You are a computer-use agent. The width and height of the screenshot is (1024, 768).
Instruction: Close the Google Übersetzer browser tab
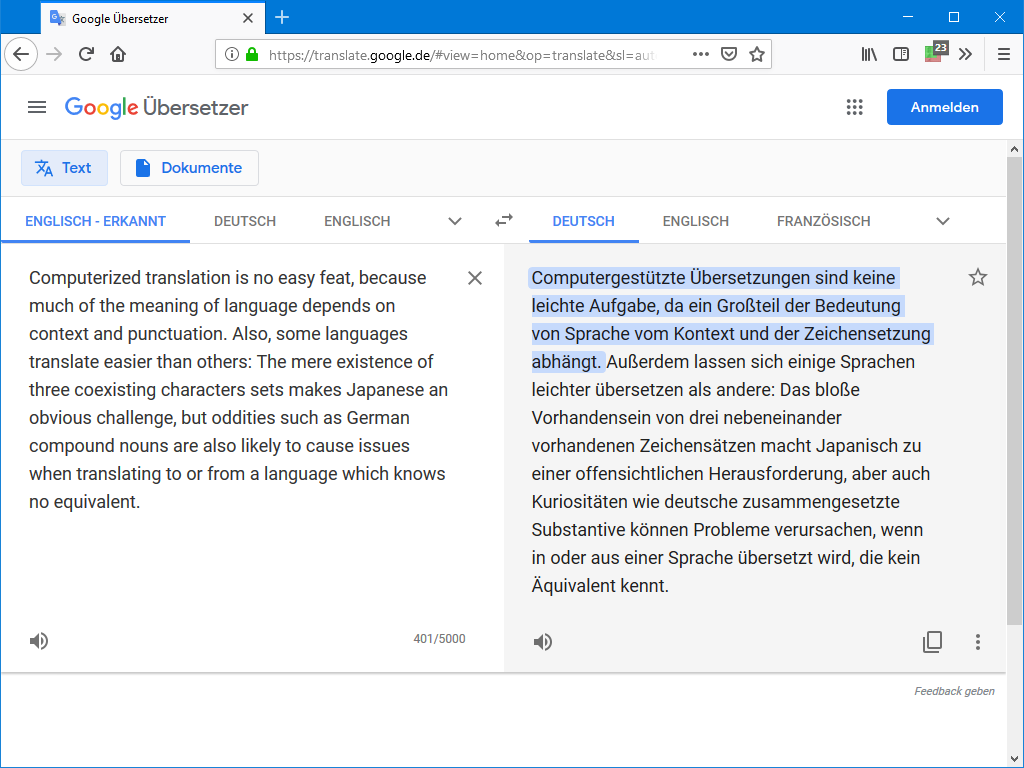click(248, 18)
